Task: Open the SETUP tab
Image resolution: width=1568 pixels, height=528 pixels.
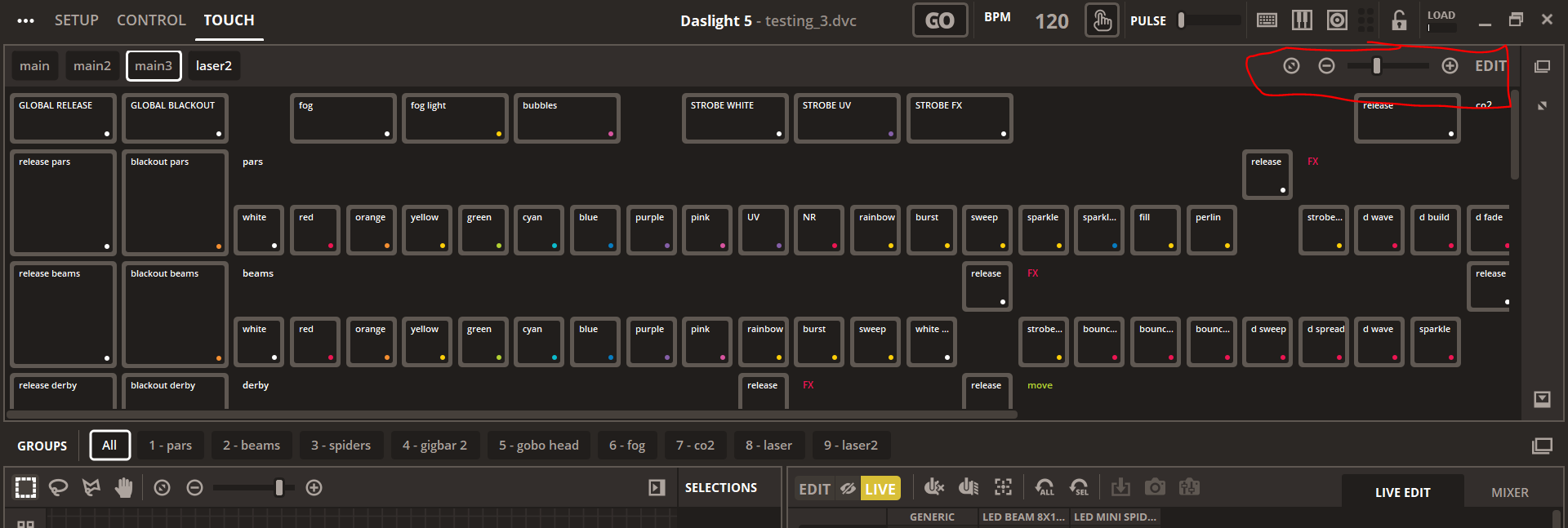Action: tap(77, 20)
